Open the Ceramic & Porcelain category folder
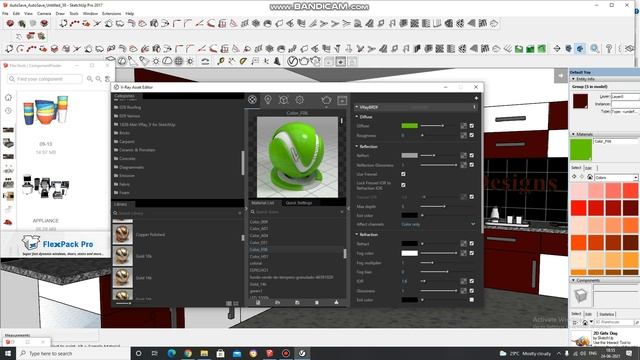This screenshot has width=640, height=360. click(137, 150)
